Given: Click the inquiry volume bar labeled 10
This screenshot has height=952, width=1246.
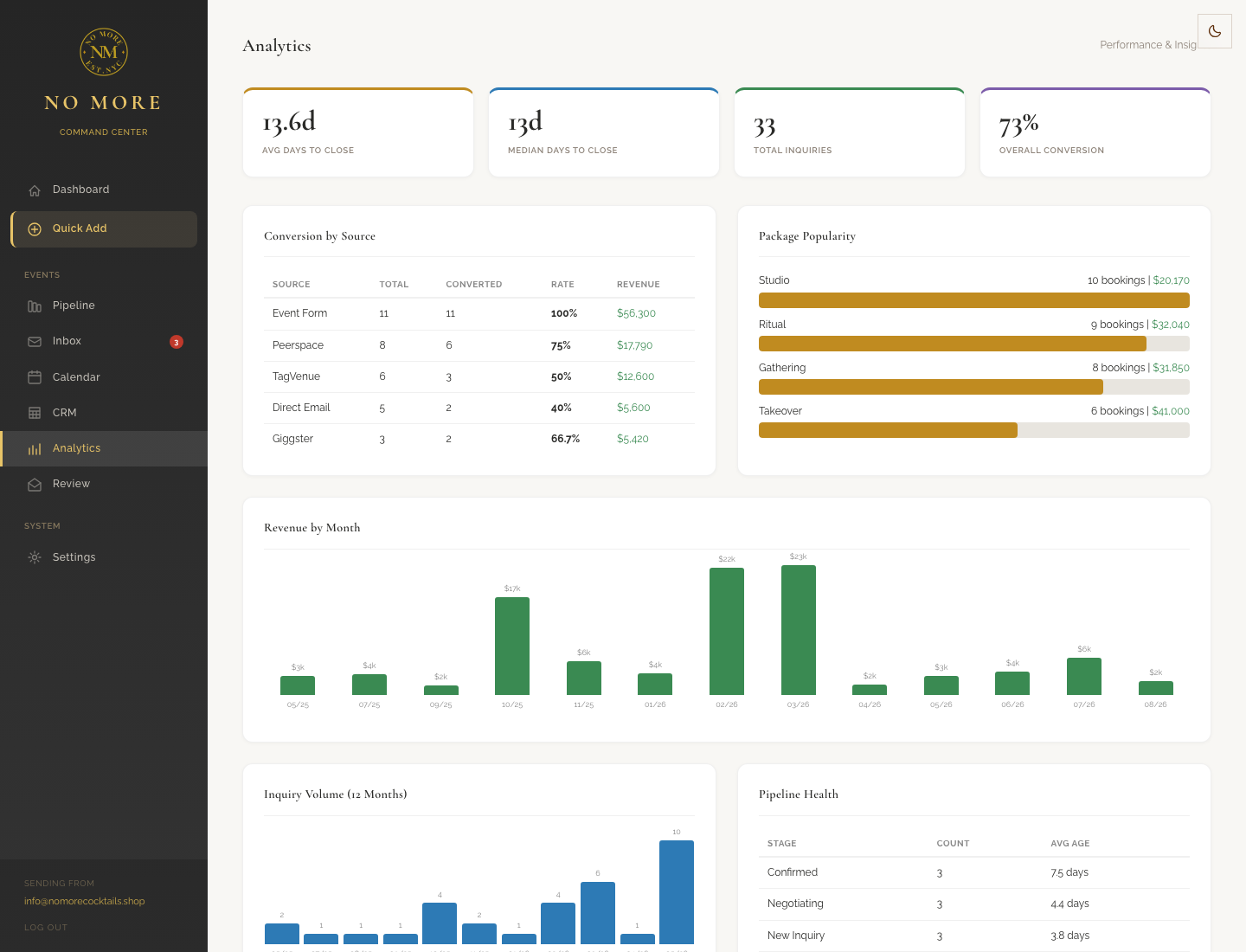Looking at the screenshot, I should [x=677, y=892].
